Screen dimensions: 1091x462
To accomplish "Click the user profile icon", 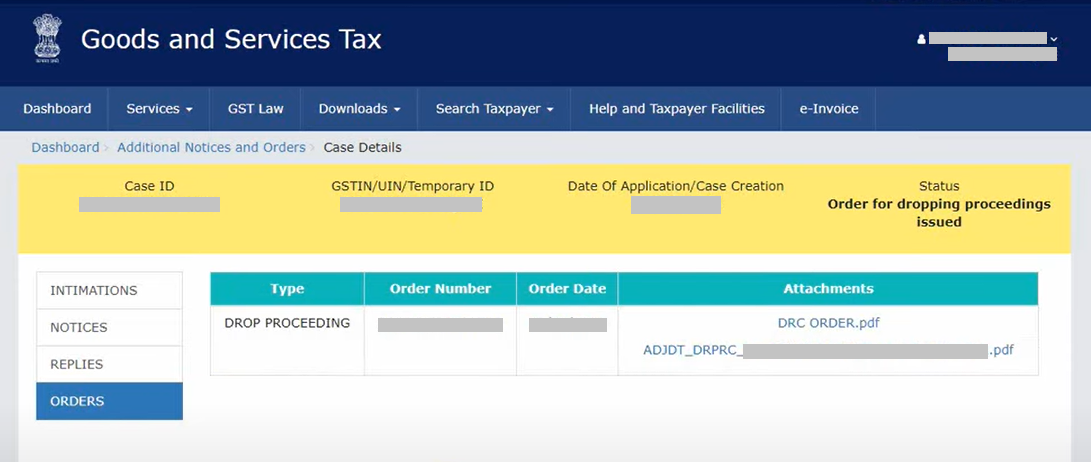I will 921,39.
